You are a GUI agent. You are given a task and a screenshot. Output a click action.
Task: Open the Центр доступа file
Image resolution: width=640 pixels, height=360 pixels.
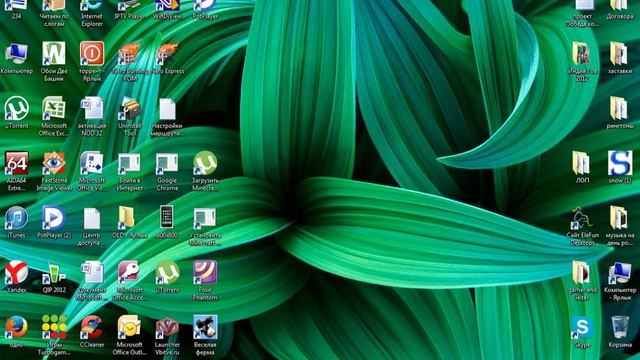coord(92,227)
